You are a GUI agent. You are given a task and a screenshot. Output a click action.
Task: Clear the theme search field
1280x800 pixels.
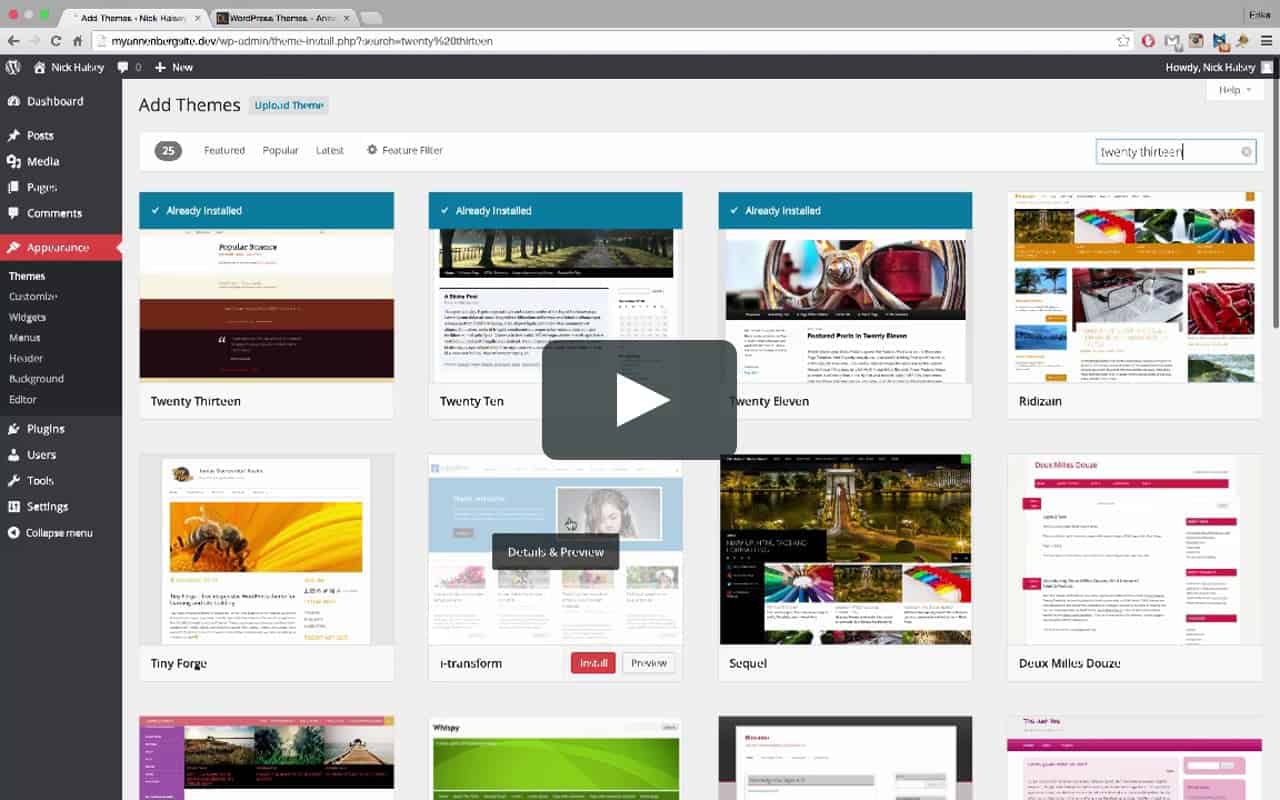pos(1246,152)
